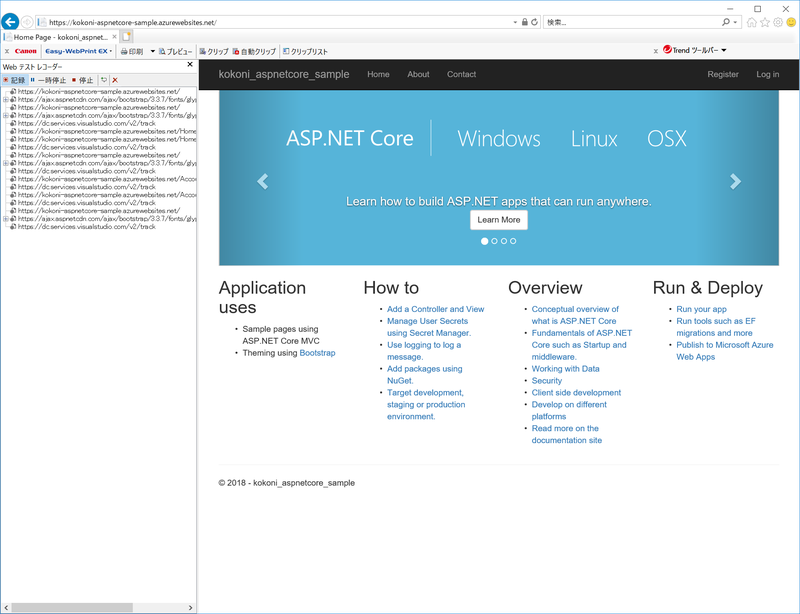
Task: Open the dropdown arrow next to 印刷
Action: (x=152, y=51)
